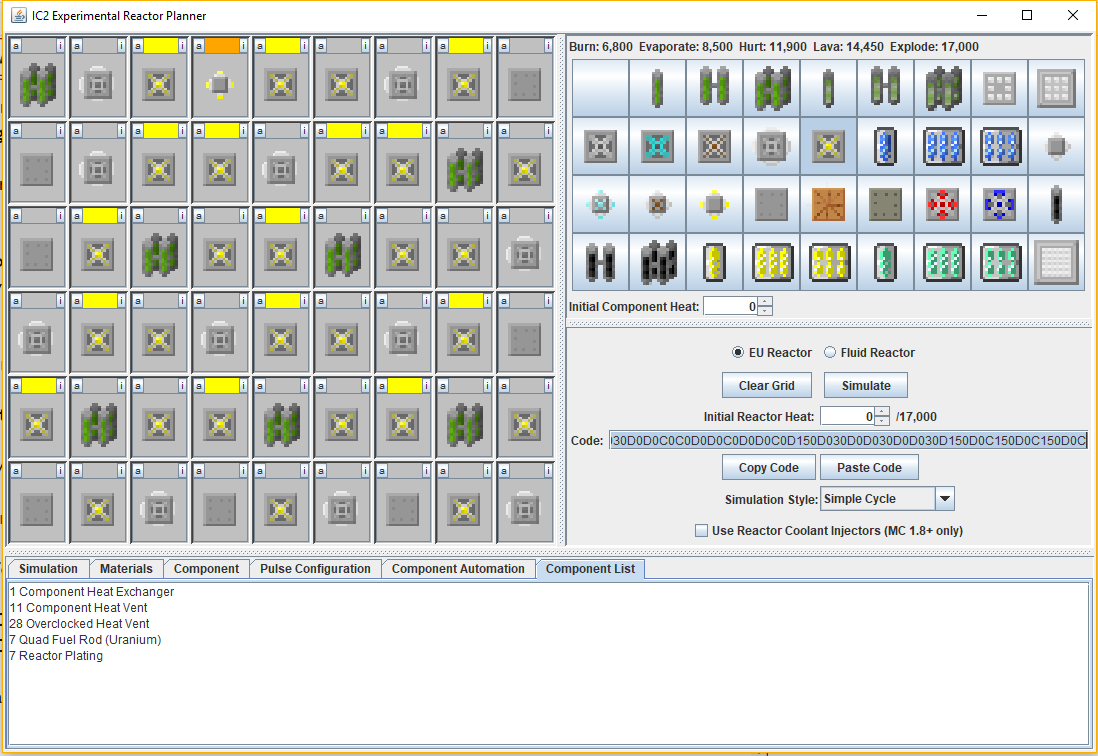Pick the blue LZH-Condensator palette icon
The width and height of the screenshot is (1098, 756).
pyautogui.click(x=999, y=204)
